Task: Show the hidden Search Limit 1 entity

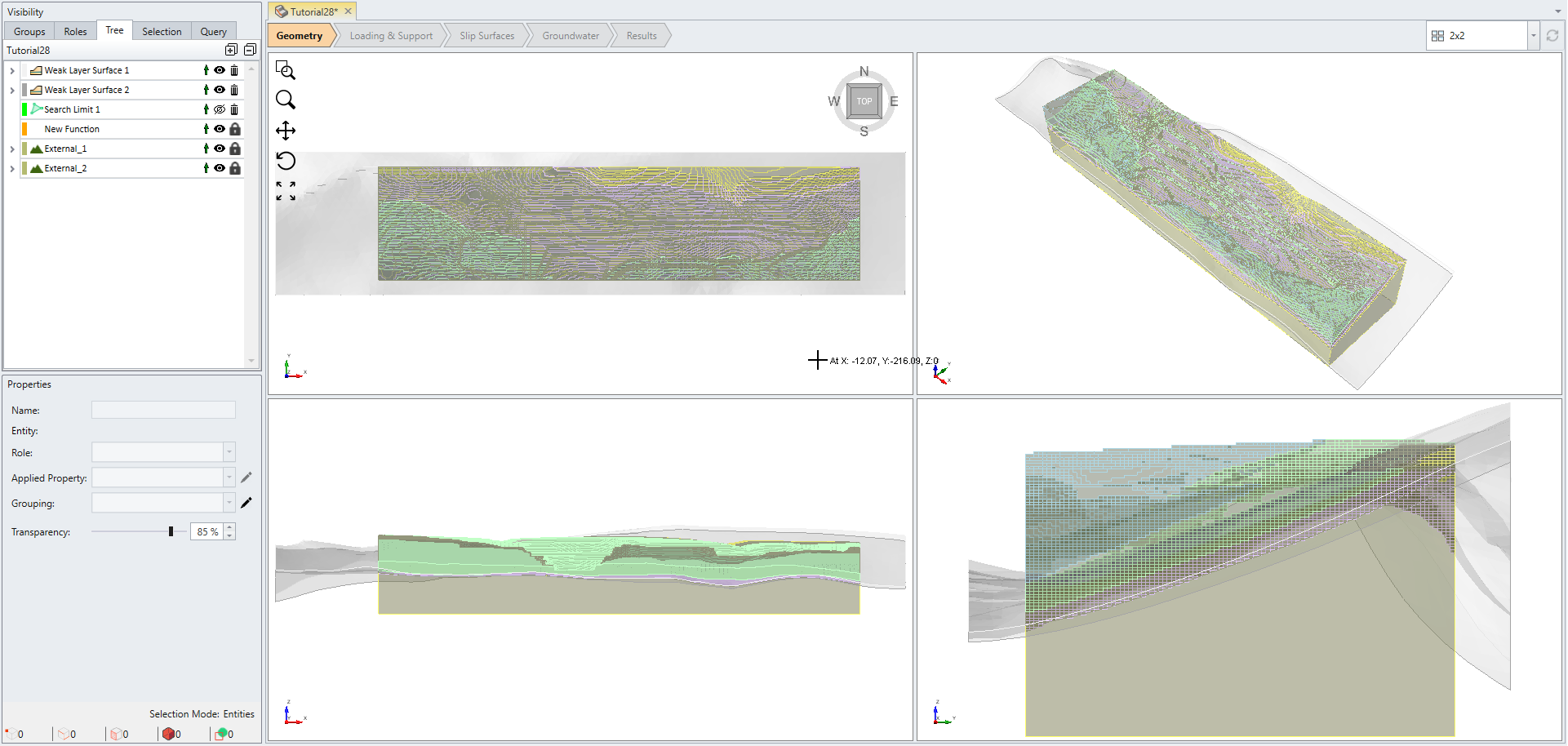Action: 220,109
